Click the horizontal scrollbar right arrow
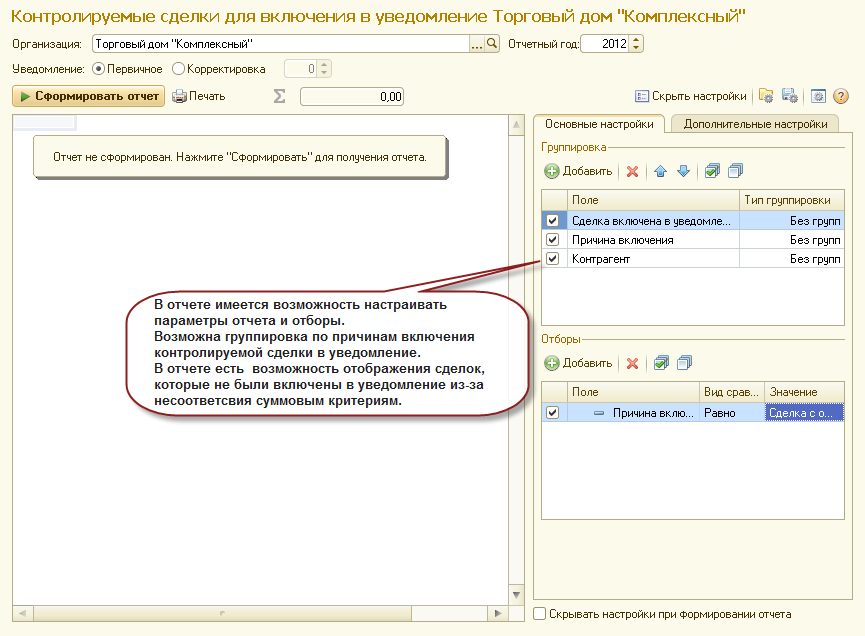The width and height of the screenshot is (865, 636). (x=498, y=613)
